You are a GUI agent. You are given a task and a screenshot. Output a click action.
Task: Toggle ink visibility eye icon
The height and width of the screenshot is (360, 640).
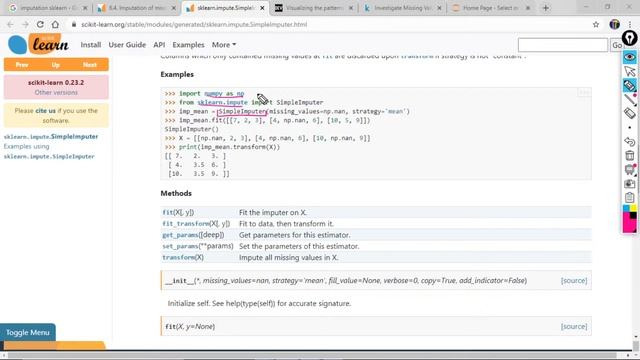[629, 57]
